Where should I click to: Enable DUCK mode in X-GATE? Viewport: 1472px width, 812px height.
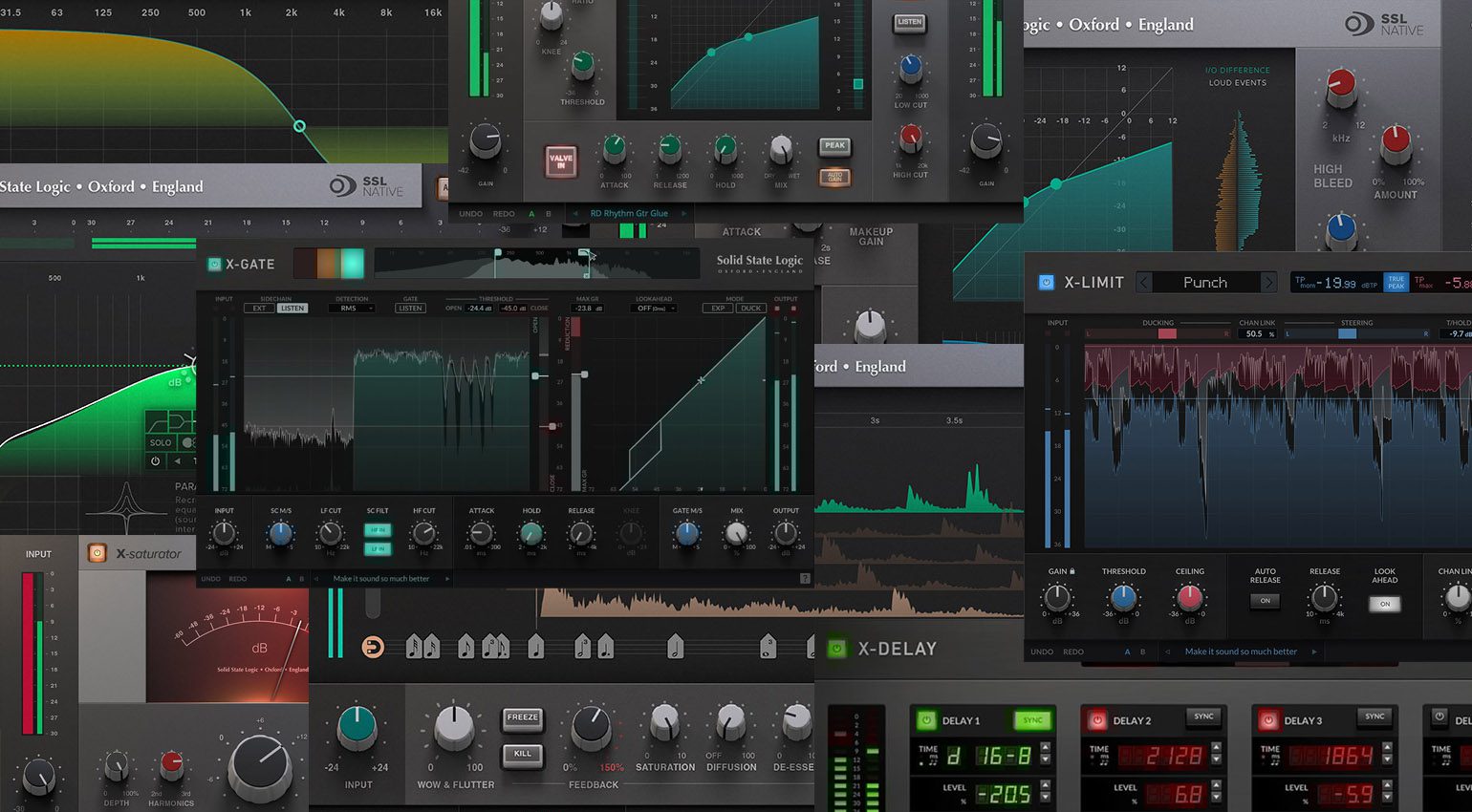coord(750,309)
